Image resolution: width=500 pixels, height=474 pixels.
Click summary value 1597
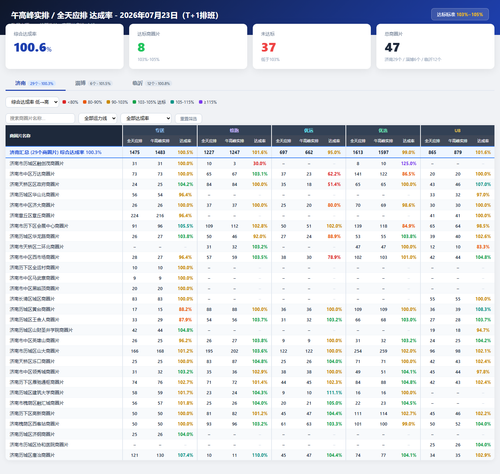click(383, 152)
